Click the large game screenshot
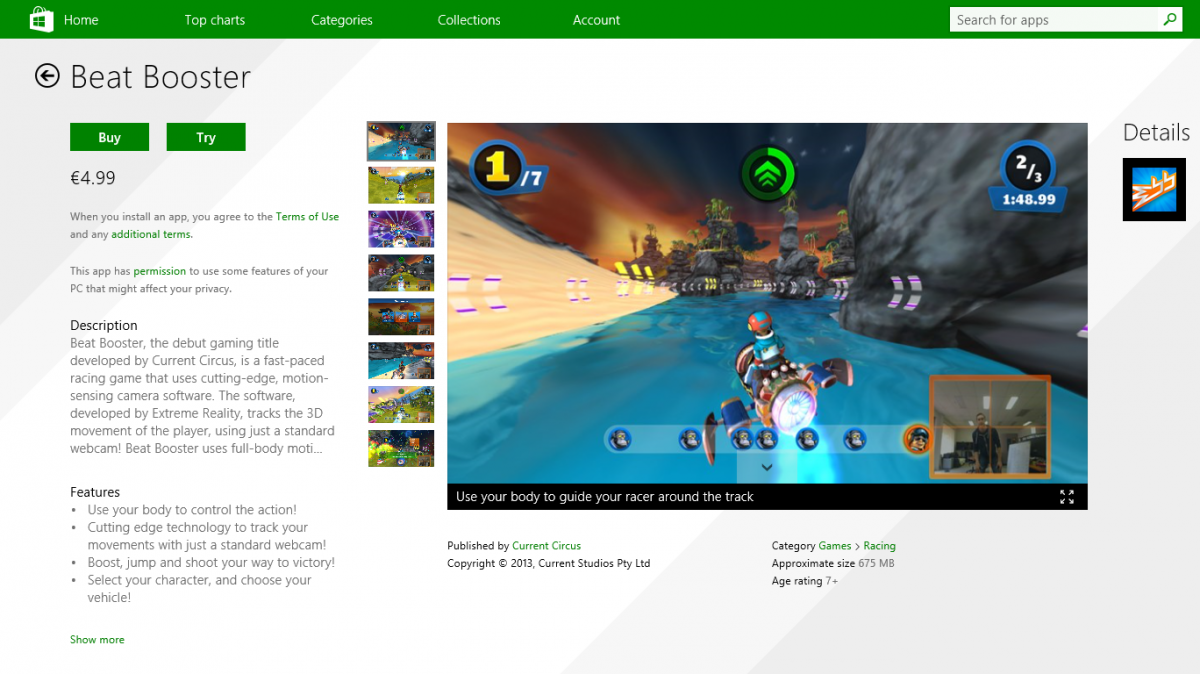The height and width of the screenshot is (674, 1200). tap(767, 303)
